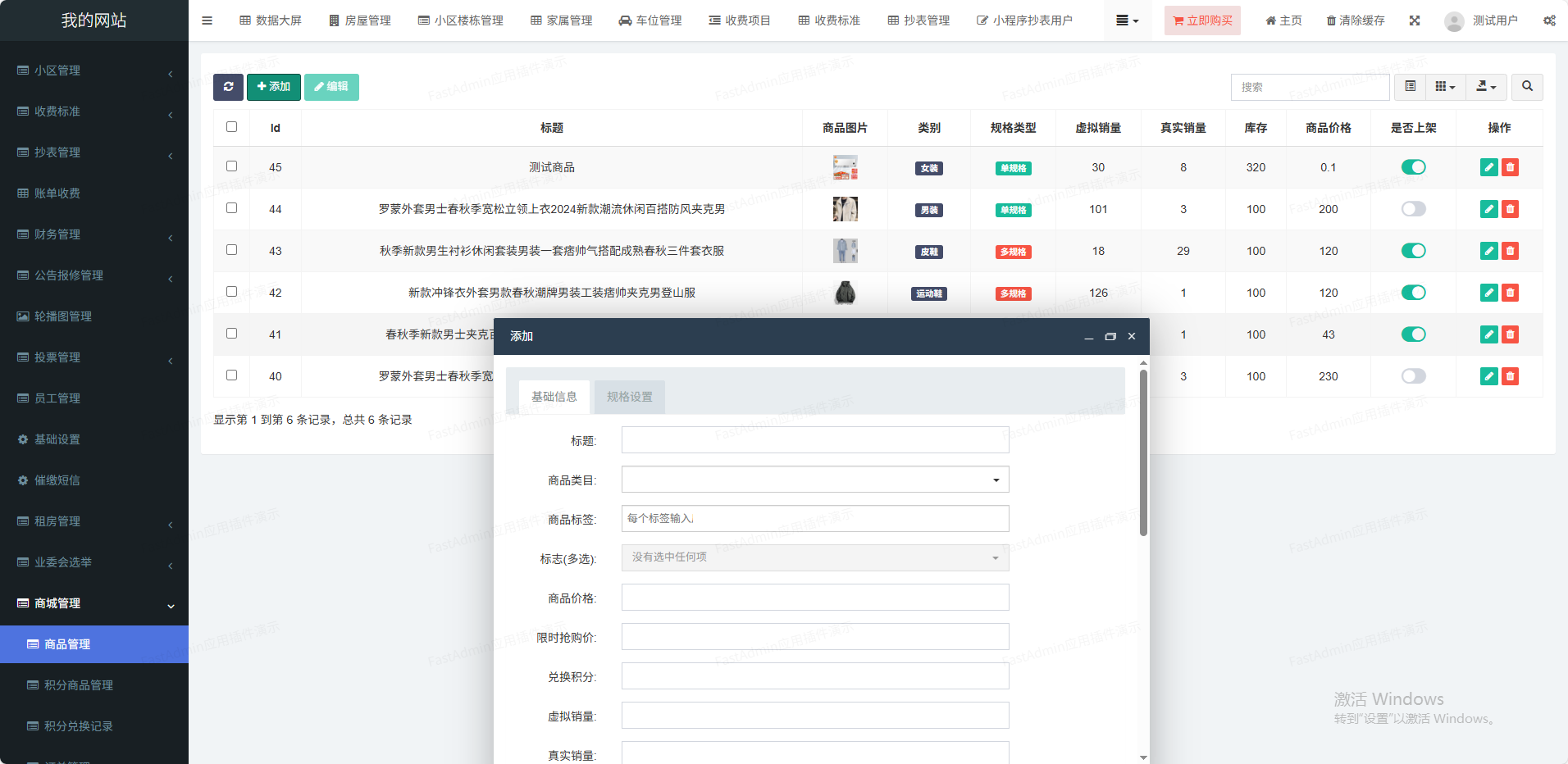Click the 立即购买 button
The image size is (1568, 764).
coord(1201,20)
